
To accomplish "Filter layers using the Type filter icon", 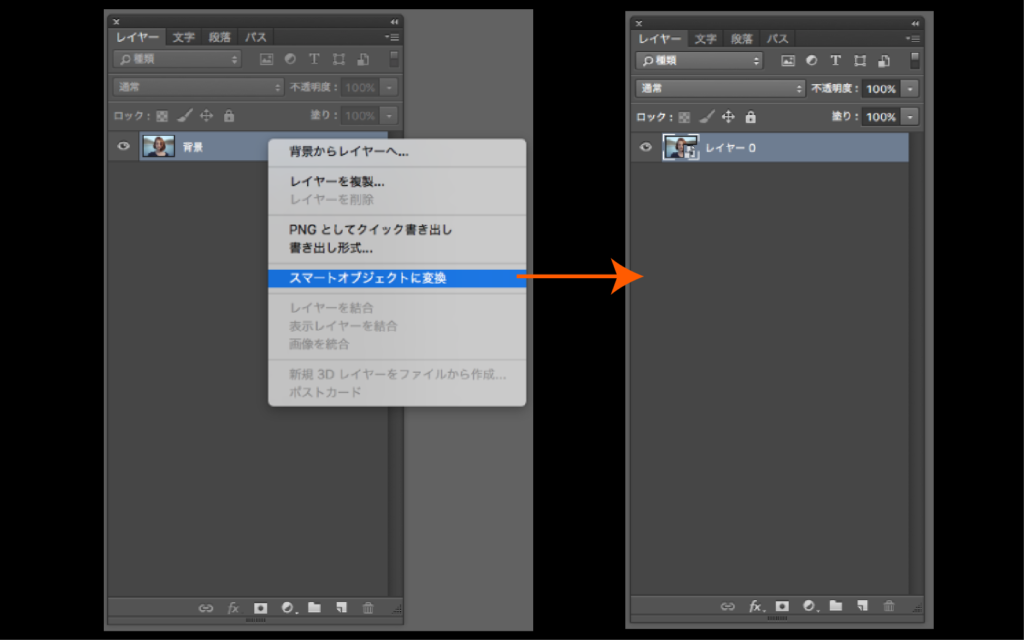I will (314, 59).
